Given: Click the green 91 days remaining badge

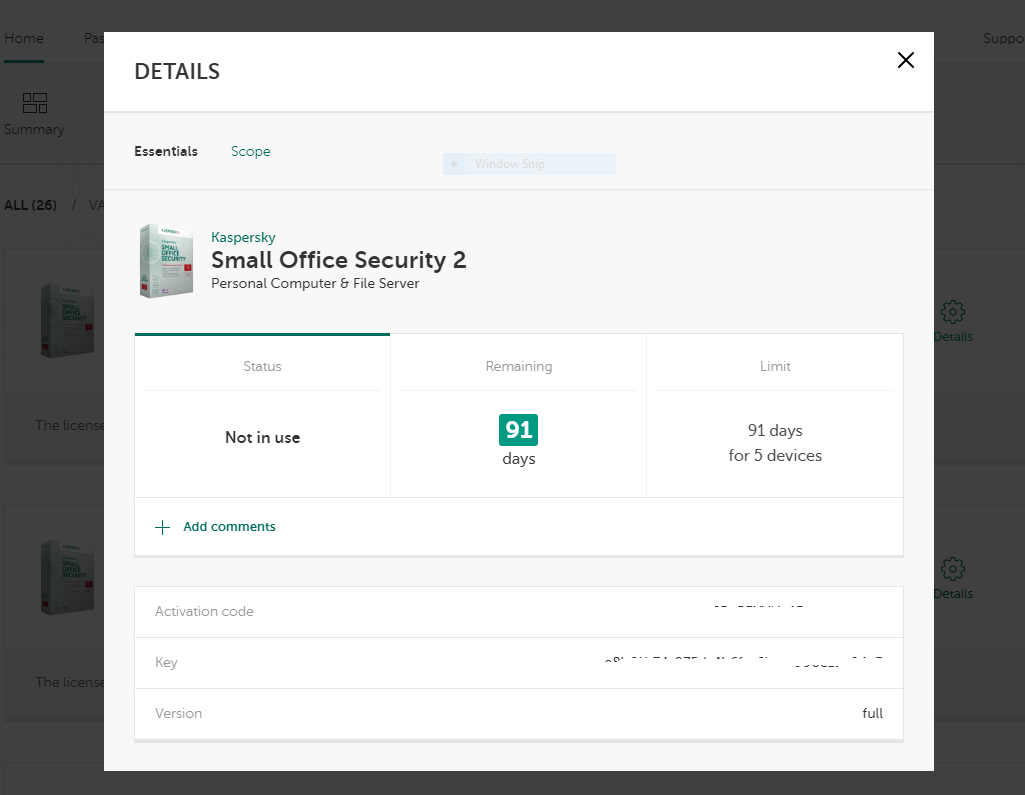Looking at the screenshot, I should pyautogui.click(x=518, y=430).
